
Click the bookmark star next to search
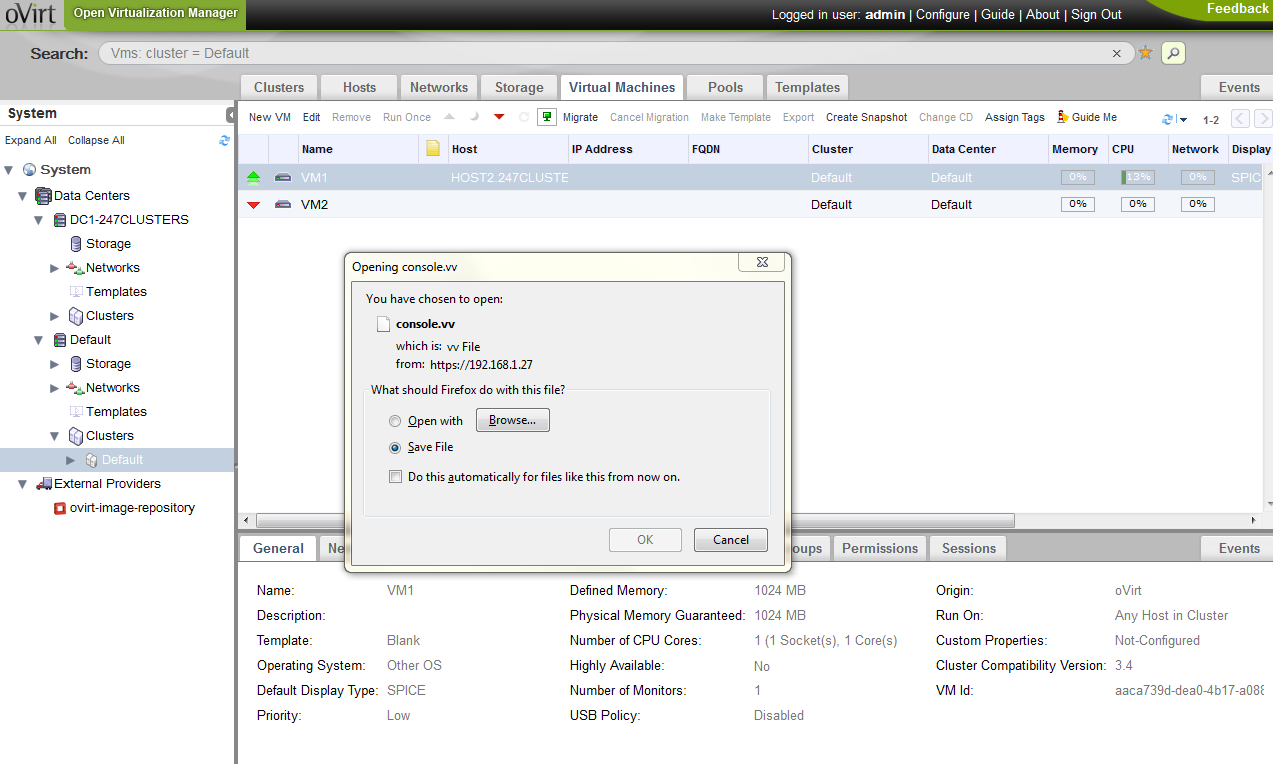pos(1145,53)
